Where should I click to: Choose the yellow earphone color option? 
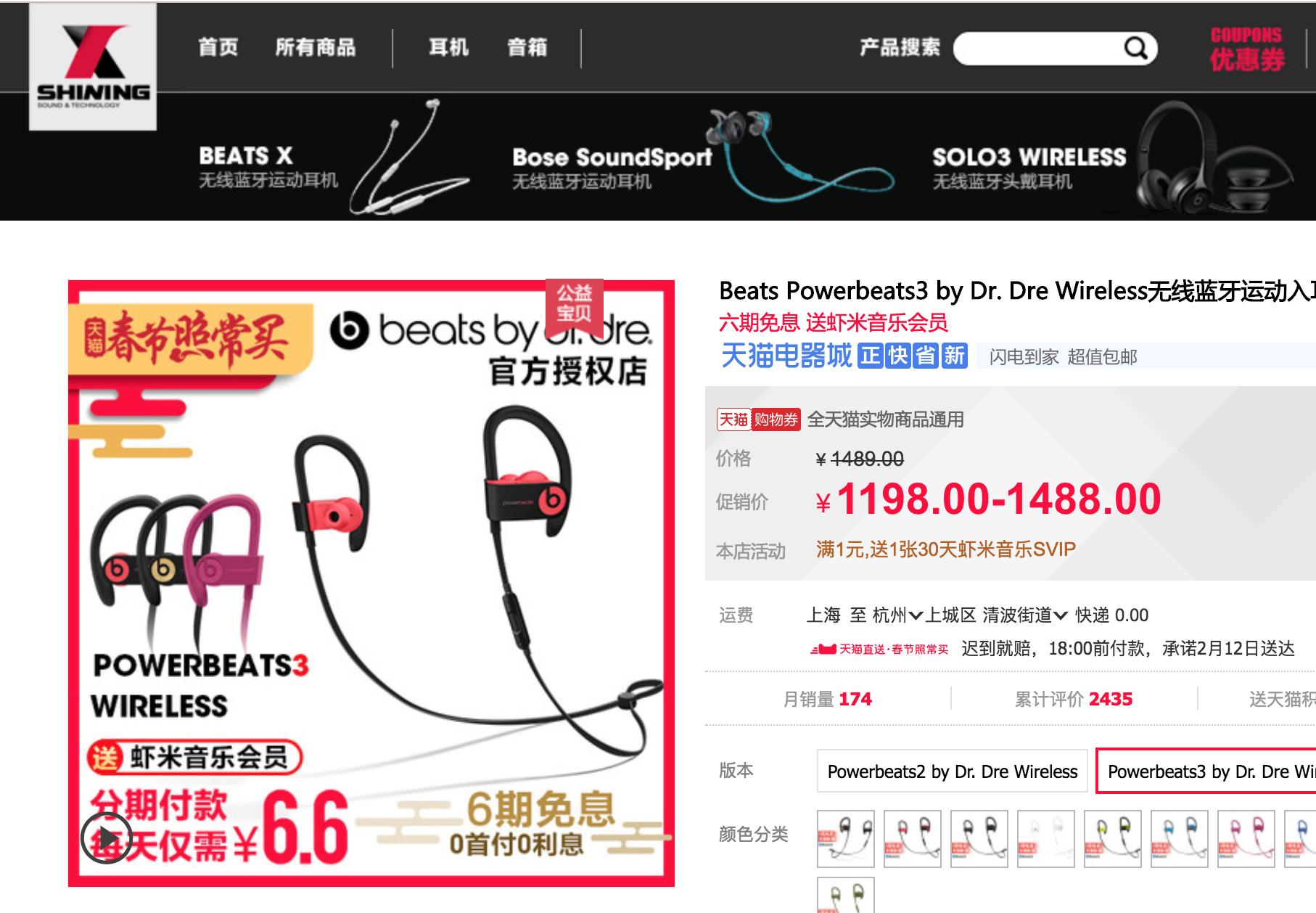click(1112, 839)
